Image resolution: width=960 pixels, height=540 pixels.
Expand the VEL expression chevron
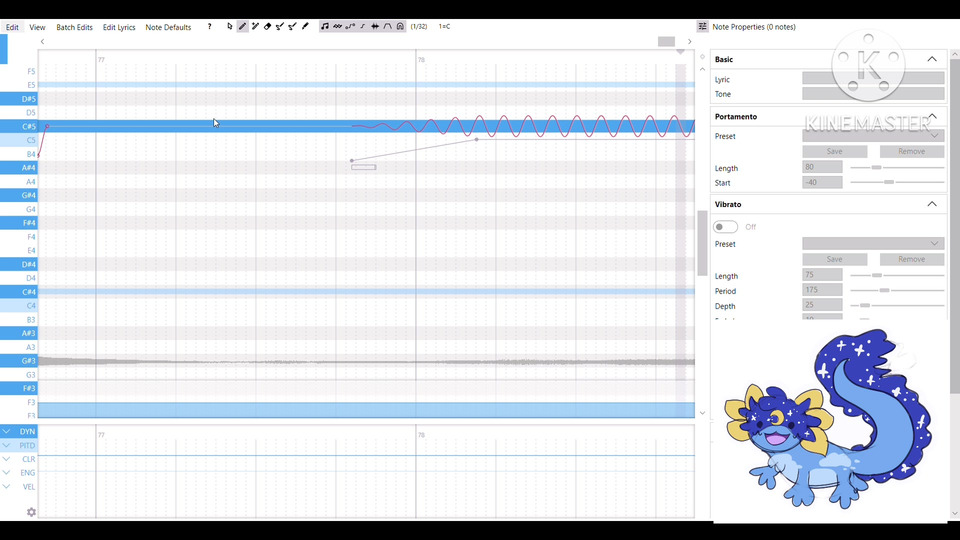pyautogui.click(x=6, y=486)
